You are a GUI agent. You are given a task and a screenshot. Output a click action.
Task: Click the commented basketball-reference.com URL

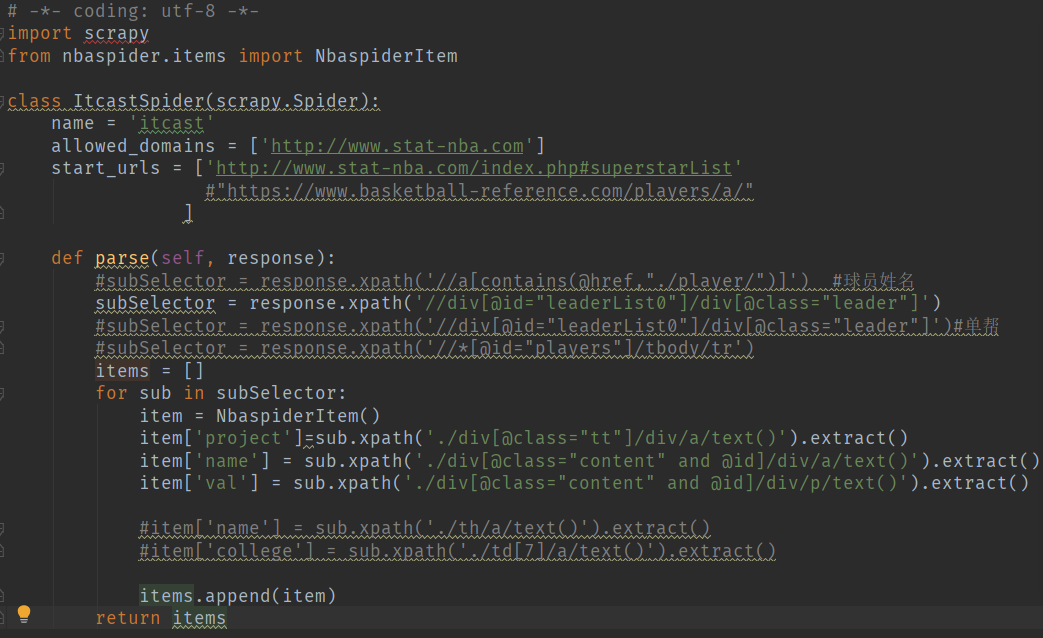point(478,191)
